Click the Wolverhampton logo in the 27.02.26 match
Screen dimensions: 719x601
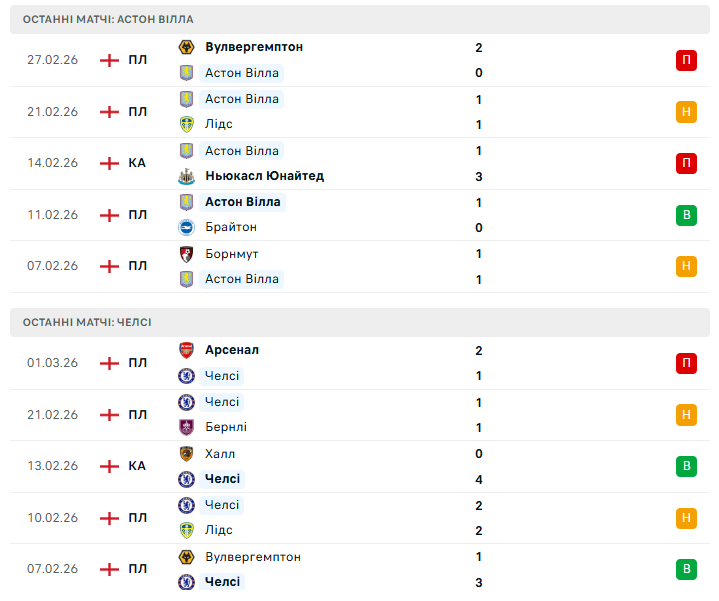[185, 47]
